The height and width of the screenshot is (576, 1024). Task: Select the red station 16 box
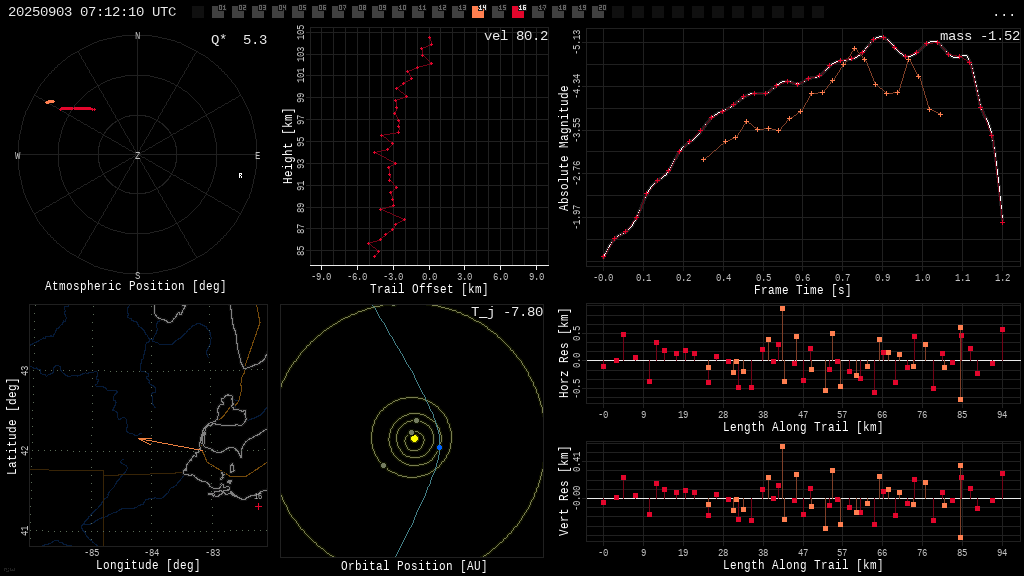click(519, 11)
